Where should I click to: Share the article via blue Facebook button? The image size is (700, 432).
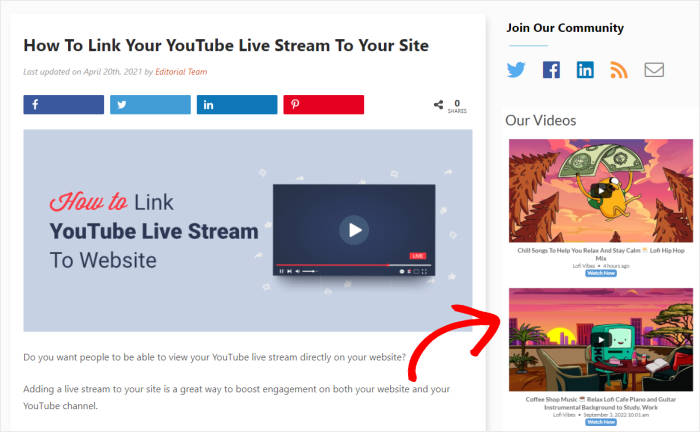coord(63,104)
